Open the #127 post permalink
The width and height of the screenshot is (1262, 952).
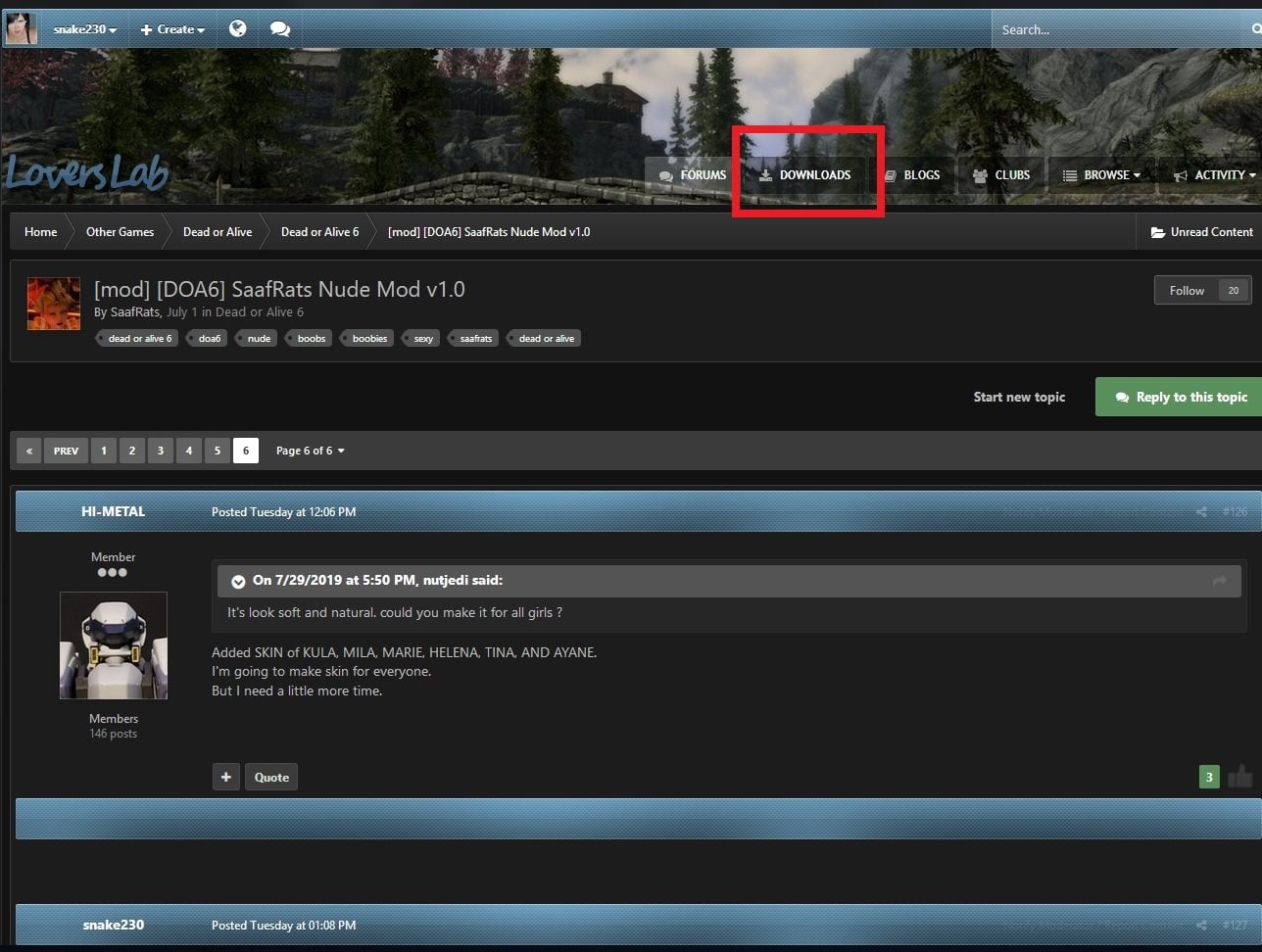1235,926
